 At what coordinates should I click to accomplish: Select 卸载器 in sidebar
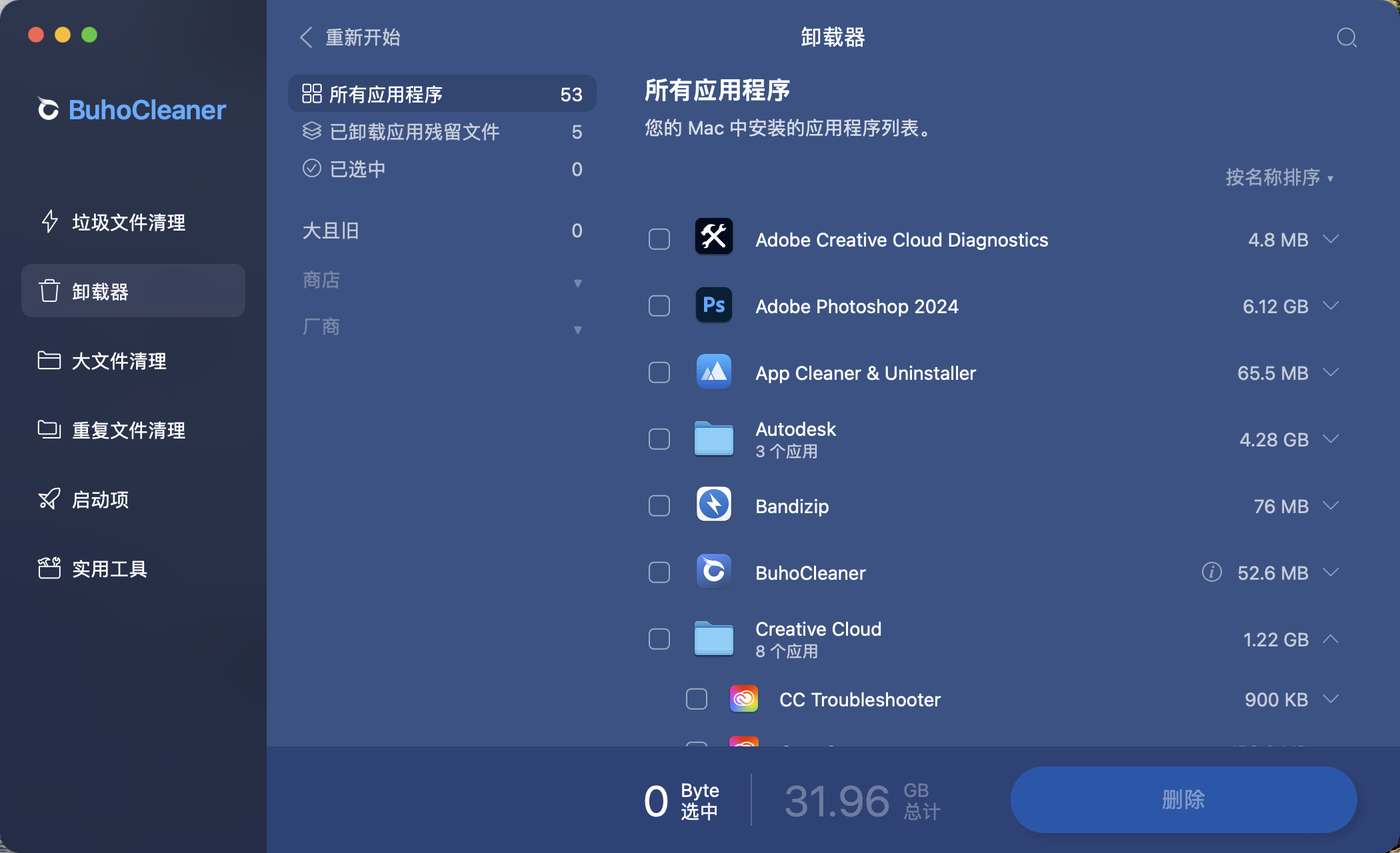click(133, 291)
